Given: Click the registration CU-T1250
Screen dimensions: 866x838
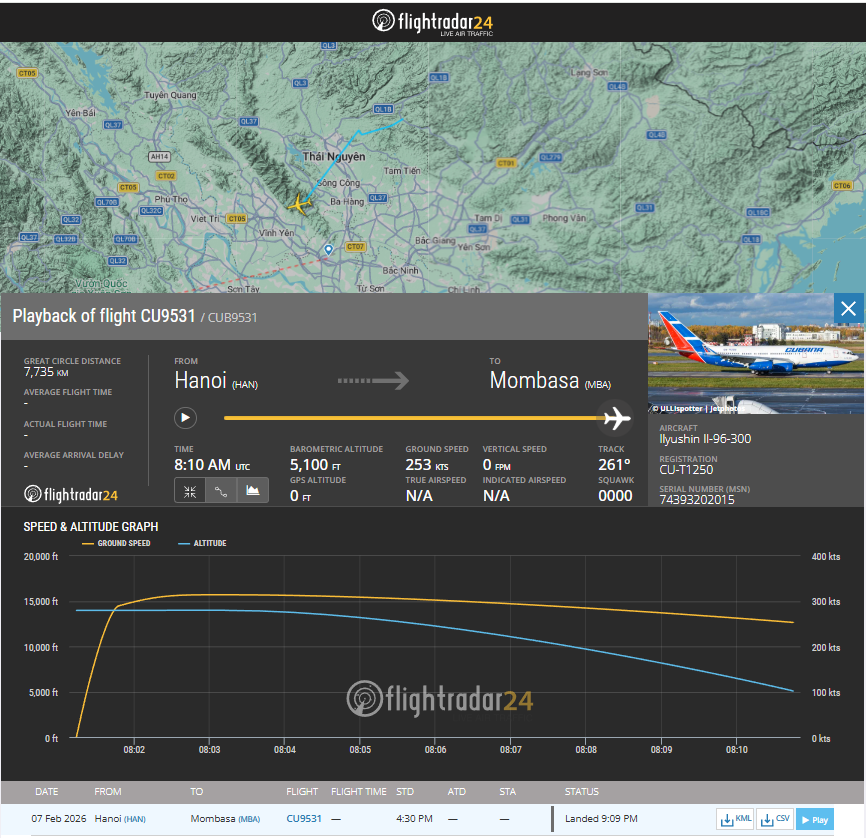Looking at the screenshot, I should coord(686,470).
